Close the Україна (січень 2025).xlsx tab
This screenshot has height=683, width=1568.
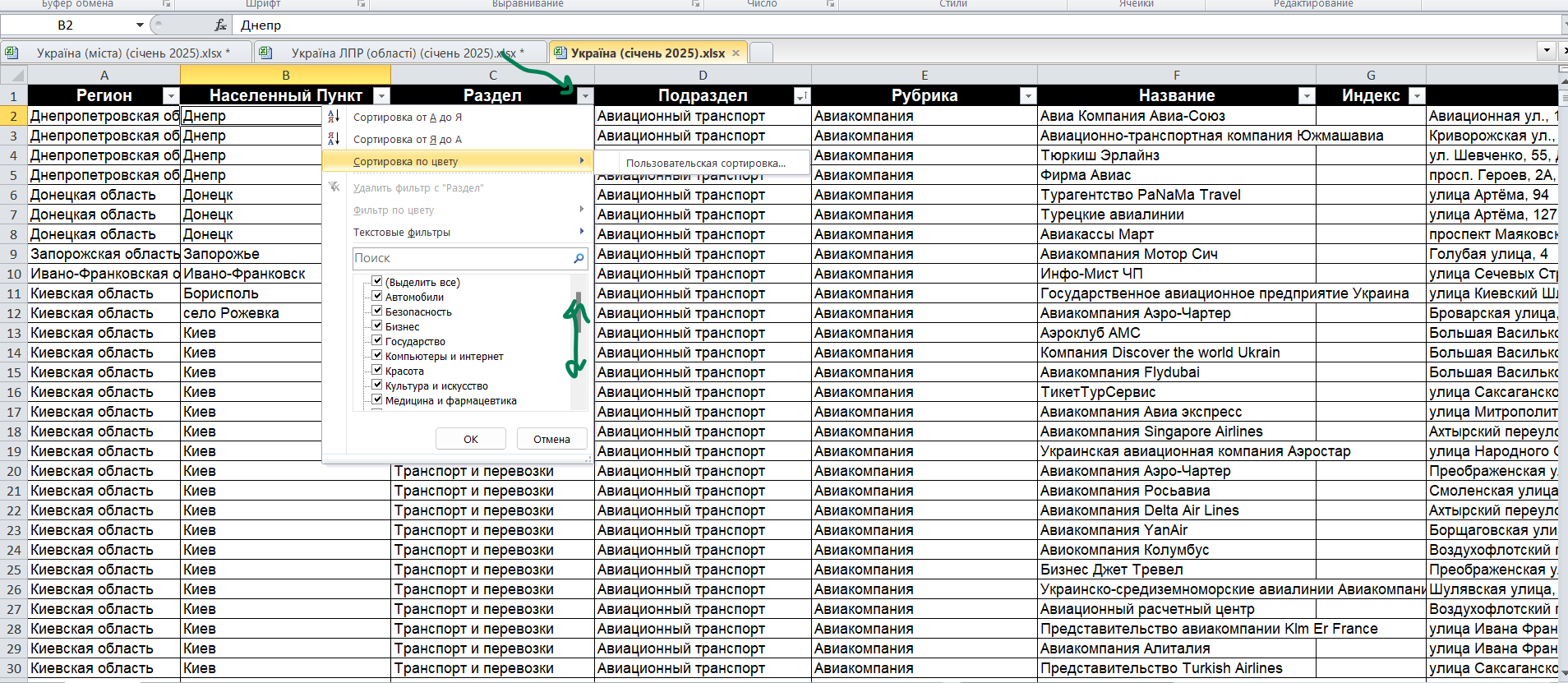(736, 53)
